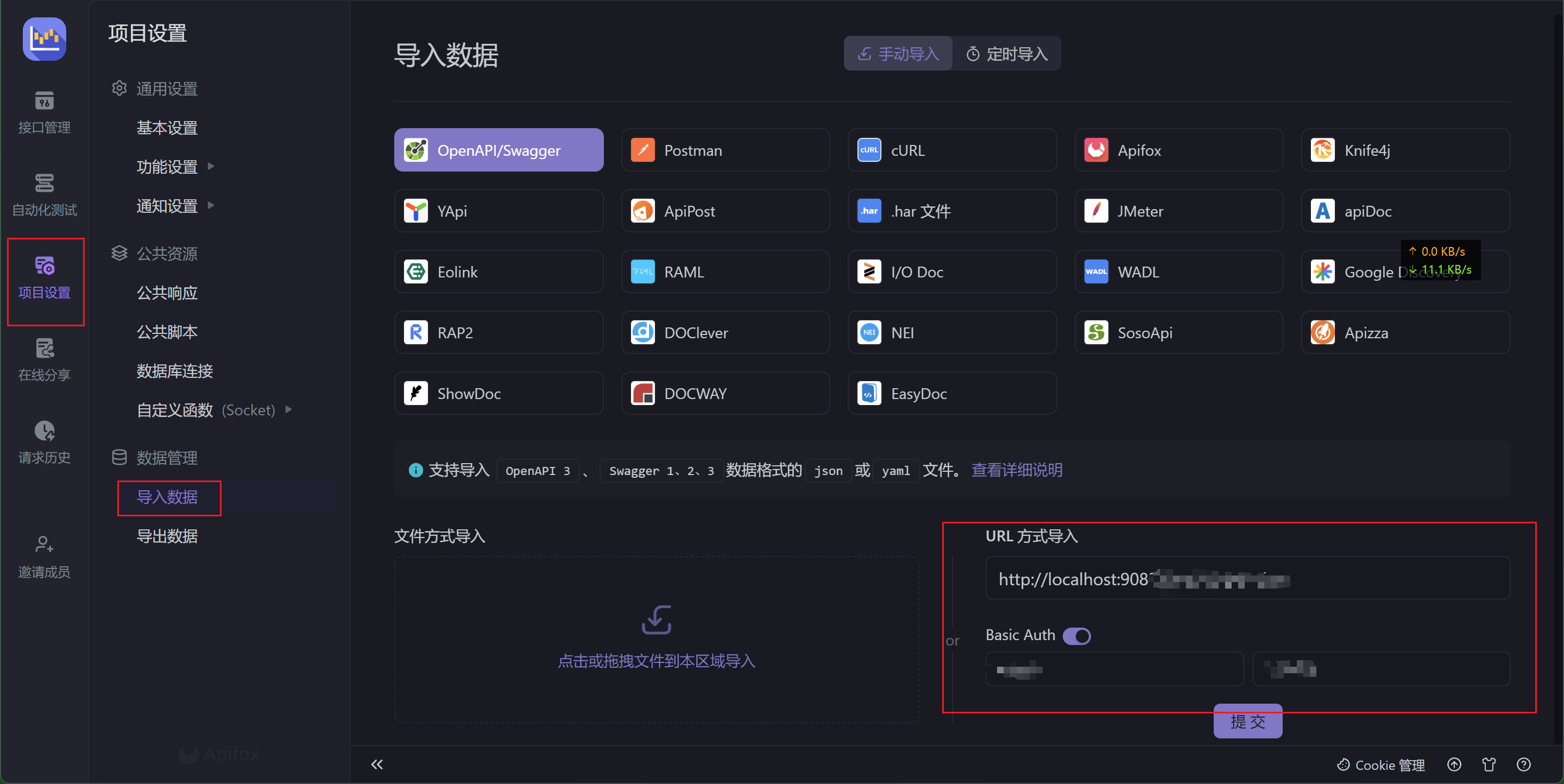Choose RAML import format
This screenshot has width=1564, height=784.
726,271
